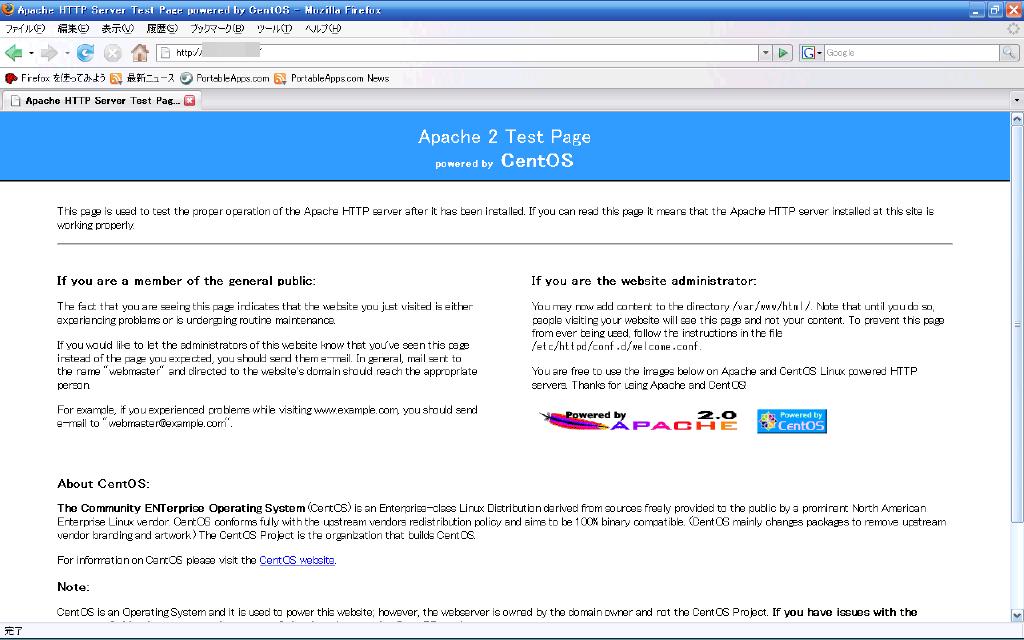
Task: Go back with the green Back arrow
Action: click(x=13, y=53)
